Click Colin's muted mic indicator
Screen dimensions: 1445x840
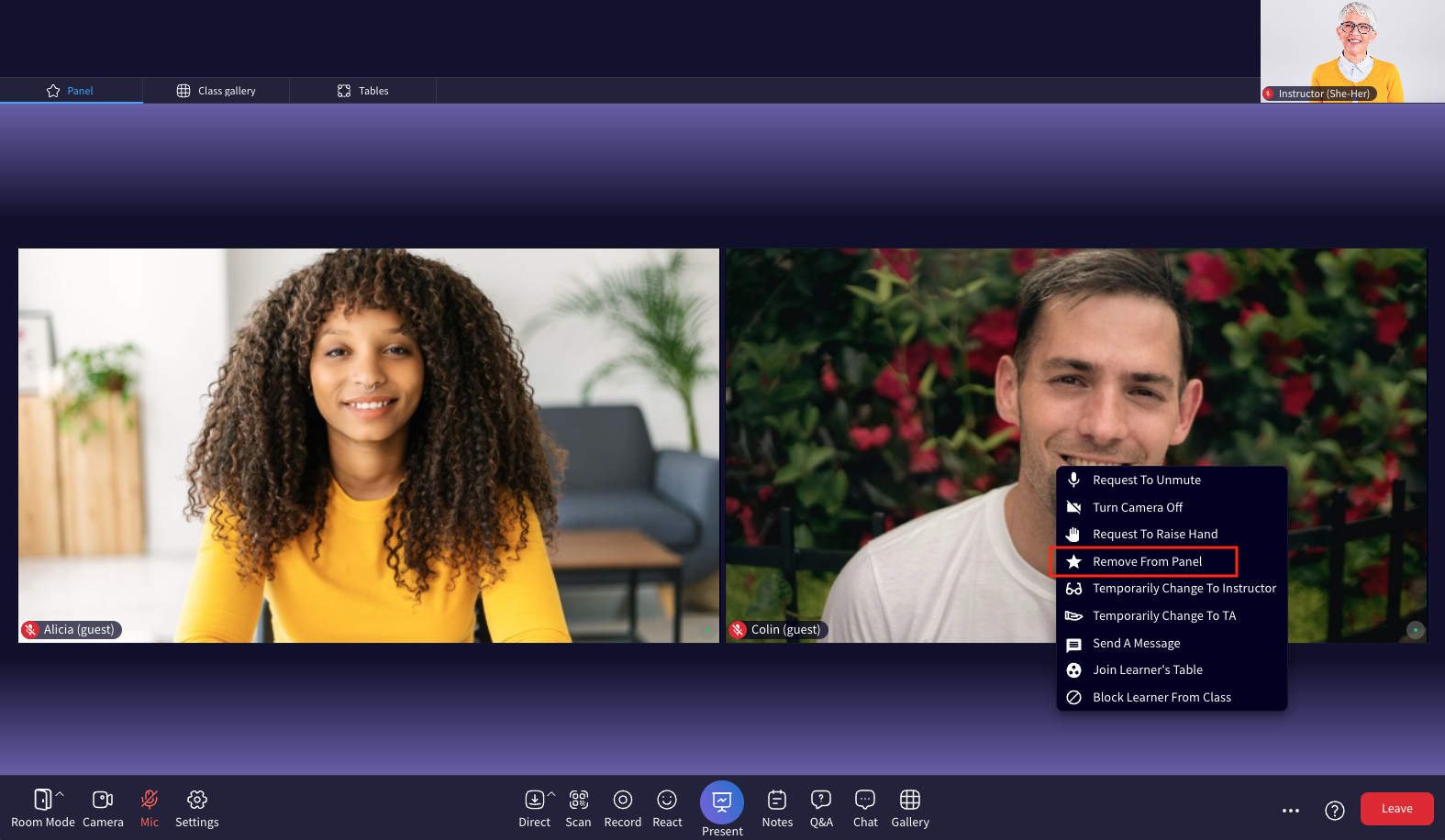[x=739, y=630]
